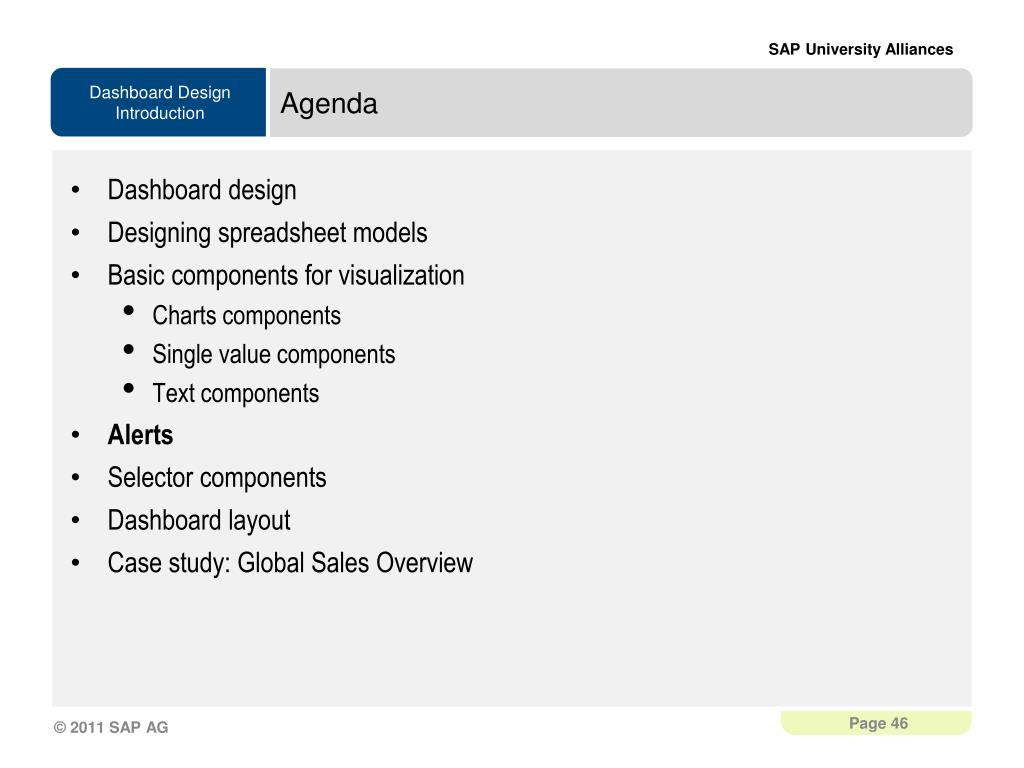Click the Agenda title heading

pos(328,103)
